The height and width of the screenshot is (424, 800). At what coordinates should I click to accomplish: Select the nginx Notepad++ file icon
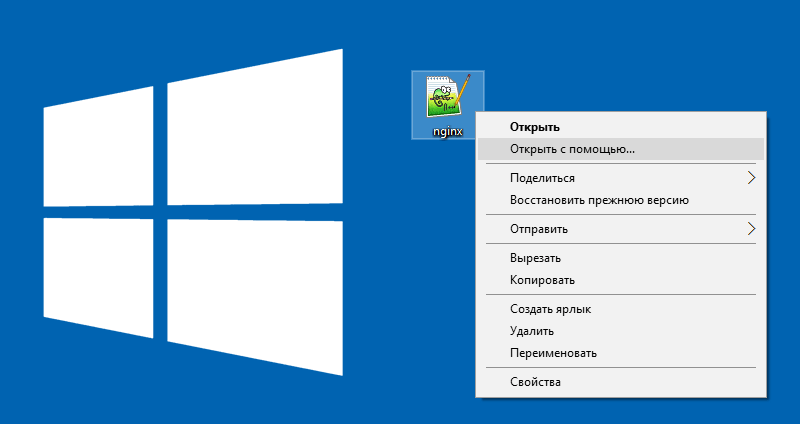click(448, 96)
